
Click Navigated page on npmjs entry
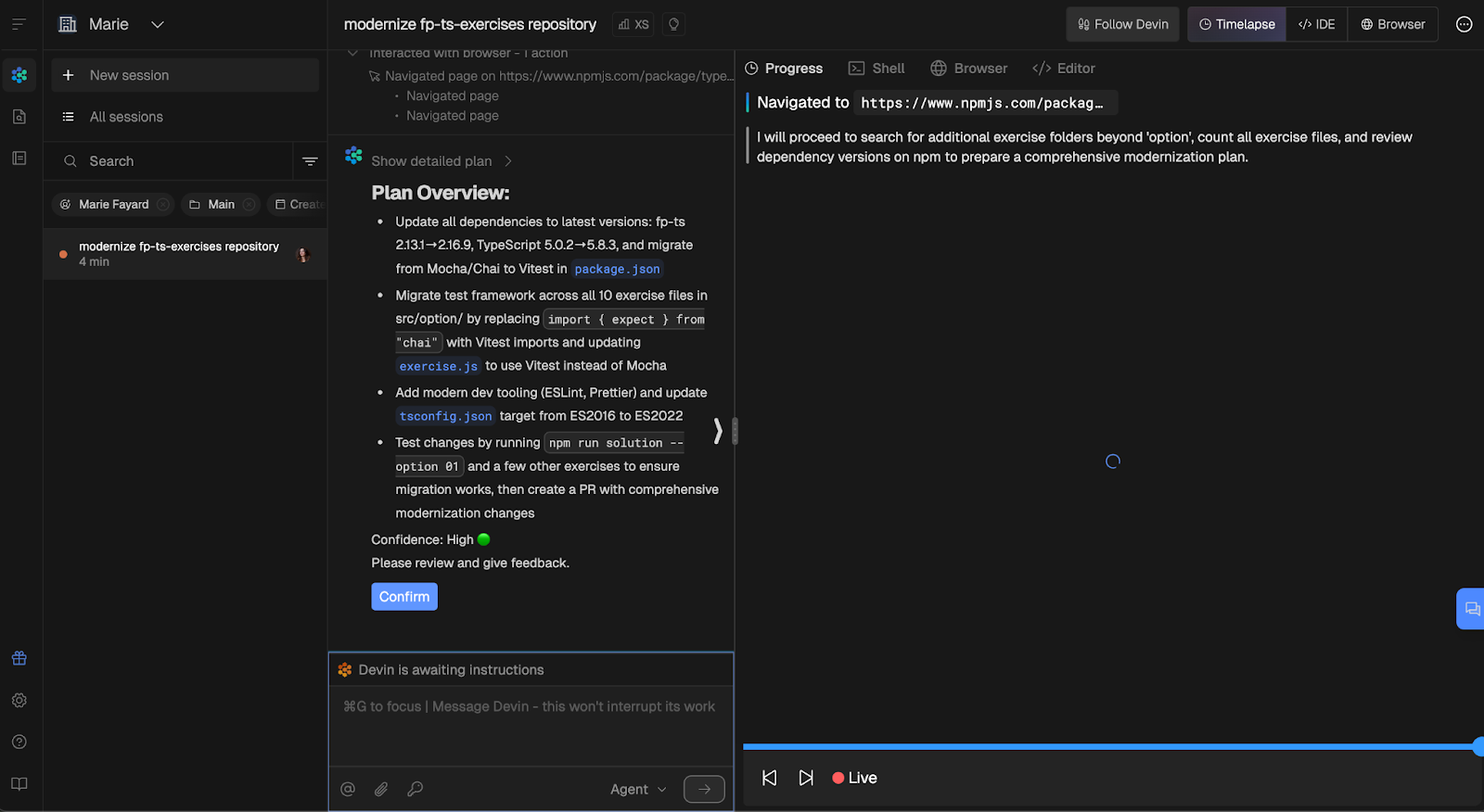pos(553,76)
